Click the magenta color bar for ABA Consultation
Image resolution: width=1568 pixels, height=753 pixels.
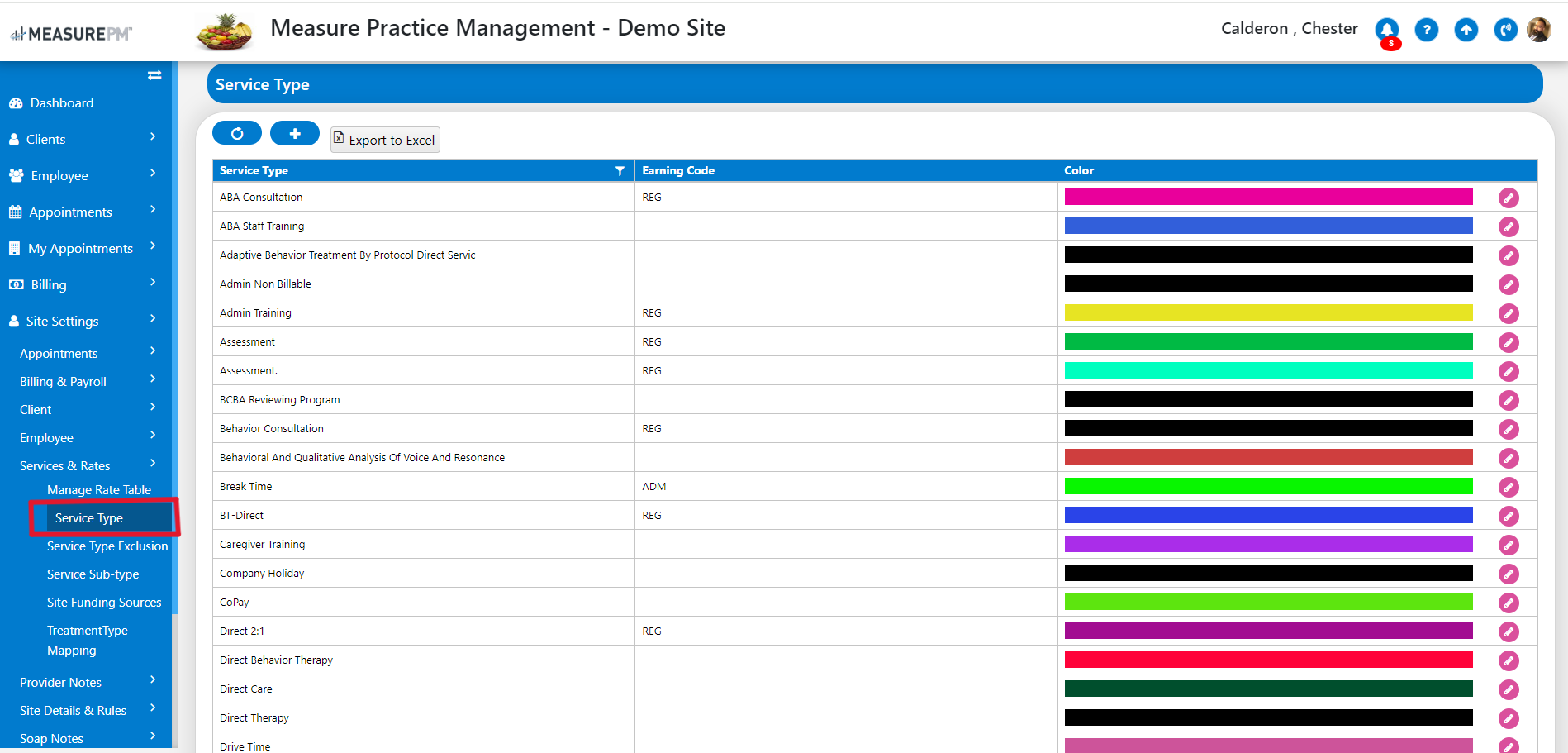coord(1268,197)
